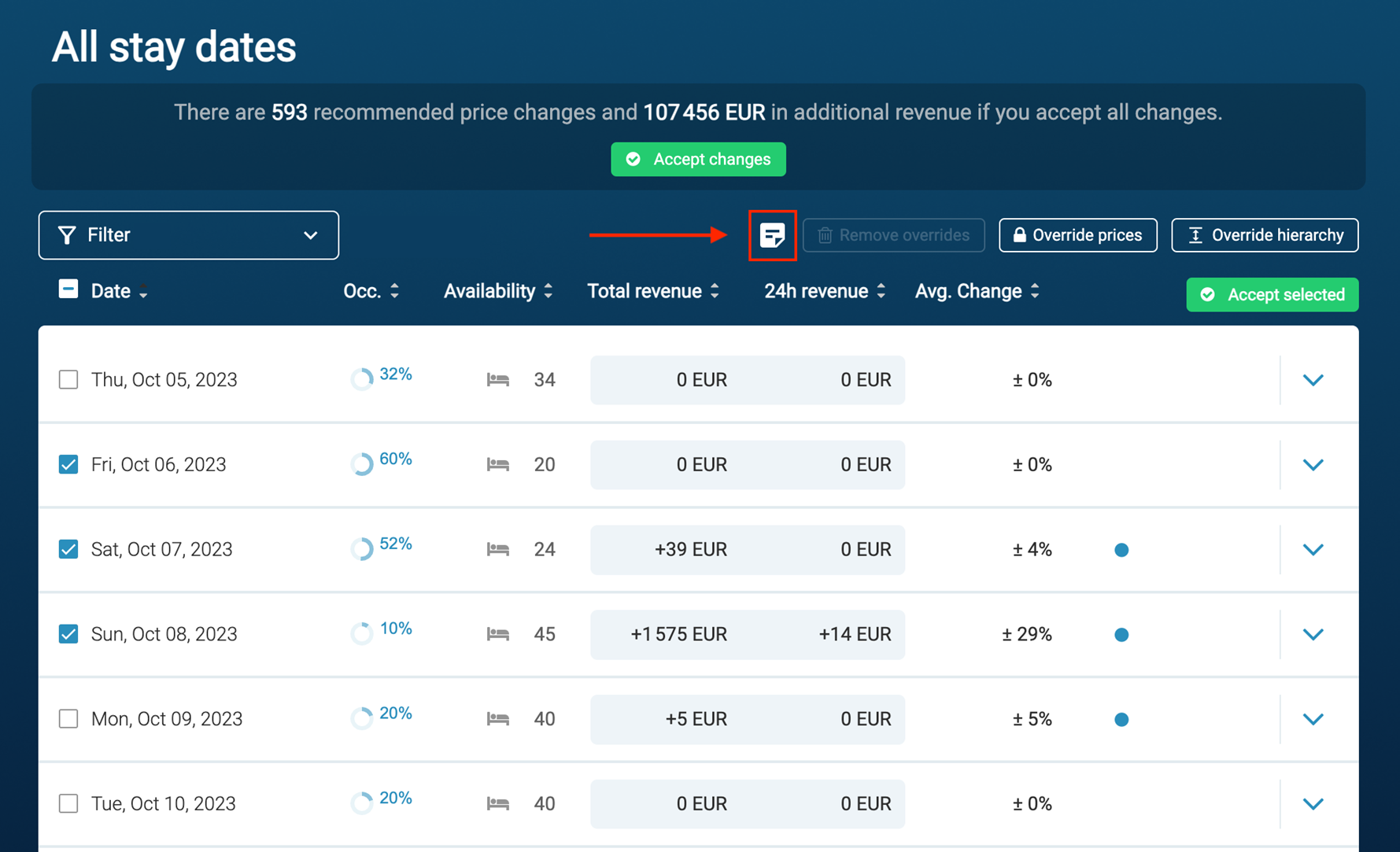This screenshot has height=852, width=1400.
Task: Uncheck the Sat, Oct 07, 2023 checkbox
Action: tap(68, 549)
